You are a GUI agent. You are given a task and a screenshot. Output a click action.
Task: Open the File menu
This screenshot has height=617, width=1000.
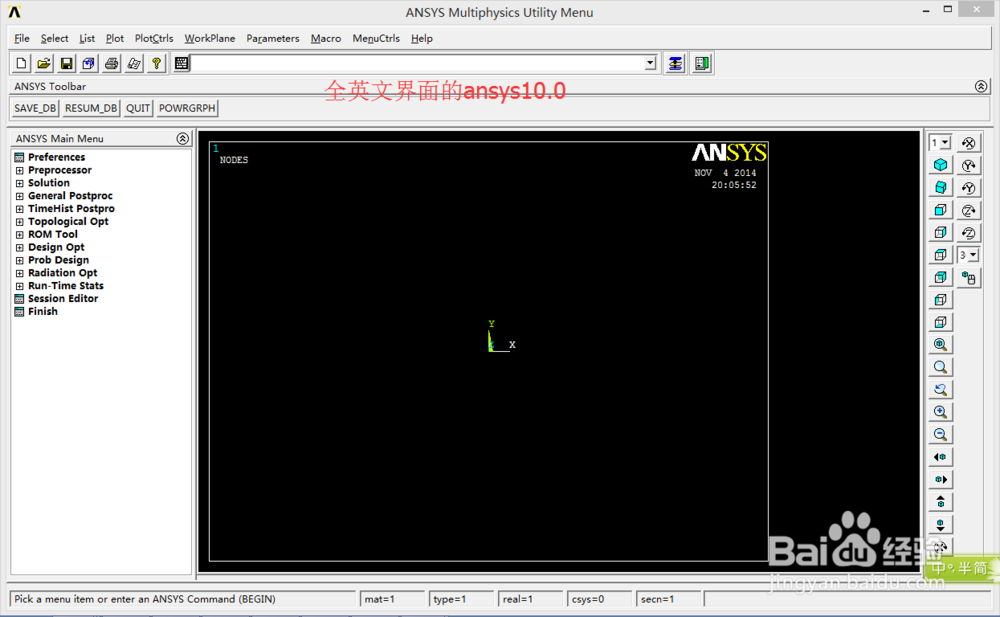point(21,38)
